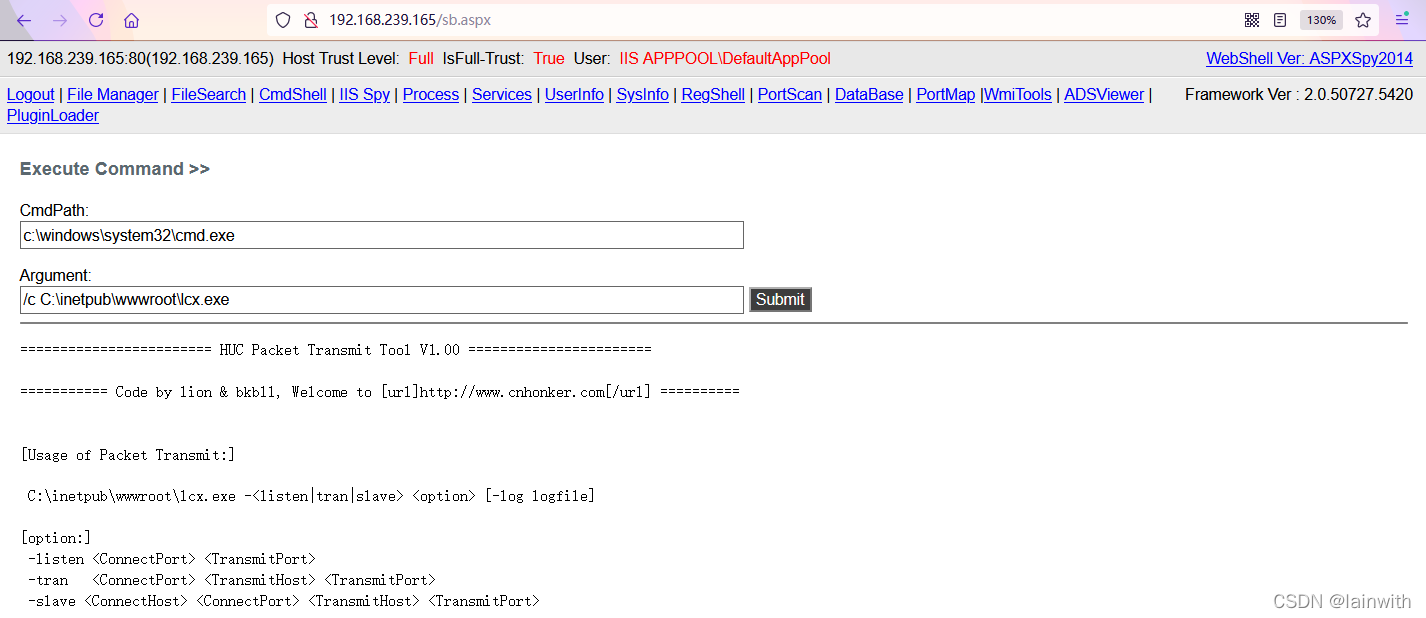Screen dimensions: 1426x618
Task: View the insecure connection lock icon
Action: tap(310, 20)
